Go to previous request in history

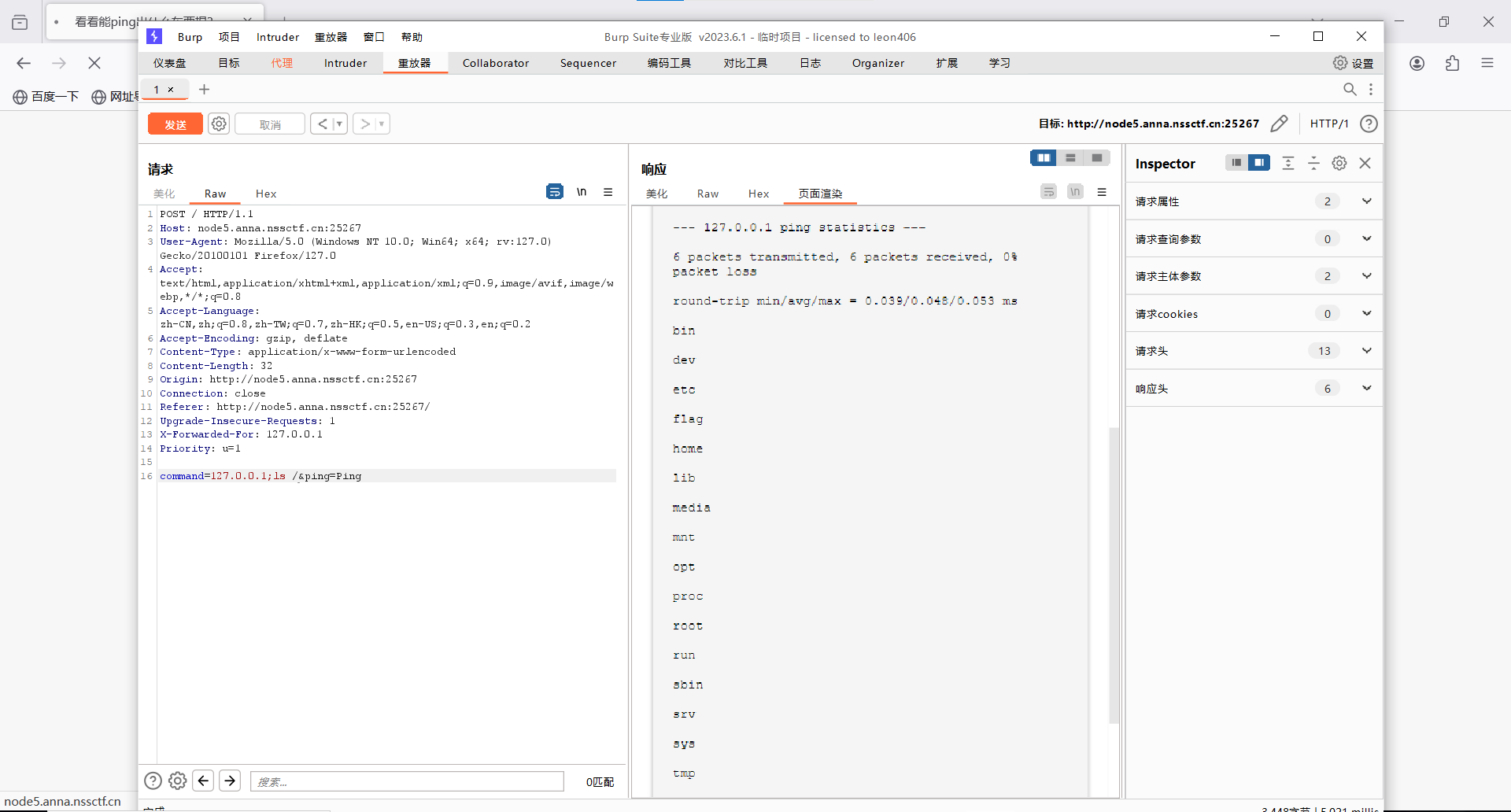(x=323, y=124)
